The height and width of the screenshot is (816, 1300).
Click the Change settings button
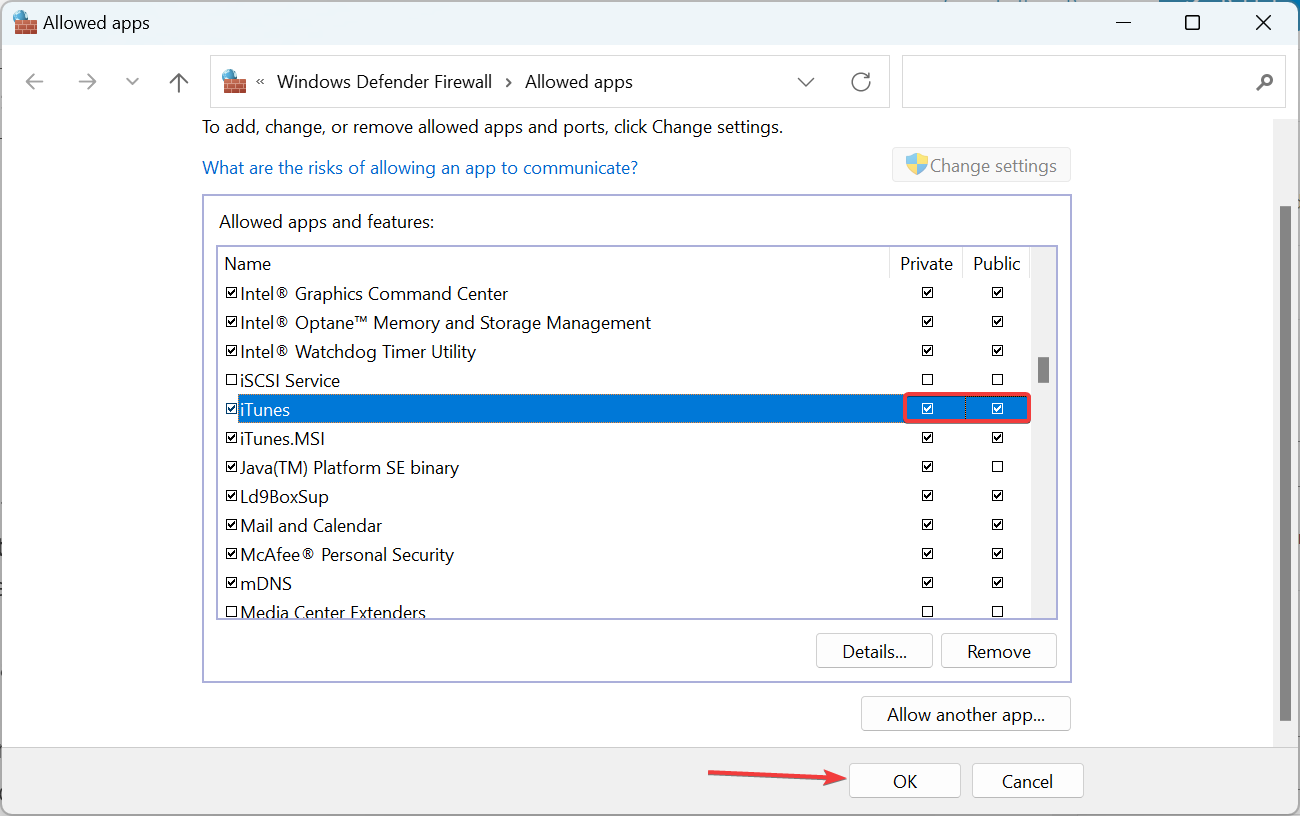[x=981, y=165]
